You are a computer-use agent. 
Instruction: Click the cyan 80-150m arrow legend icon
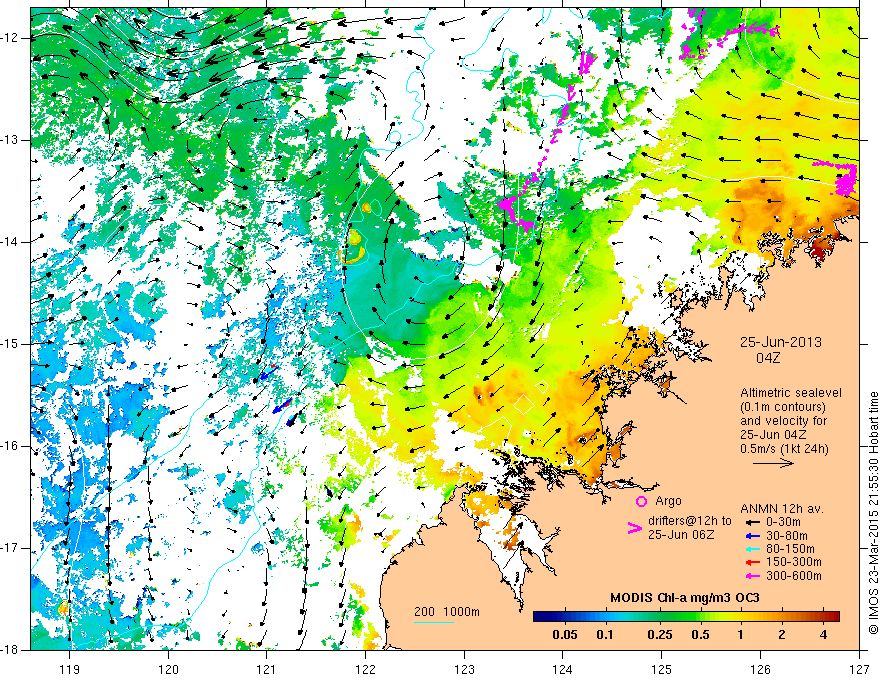[x=752, y=549]
